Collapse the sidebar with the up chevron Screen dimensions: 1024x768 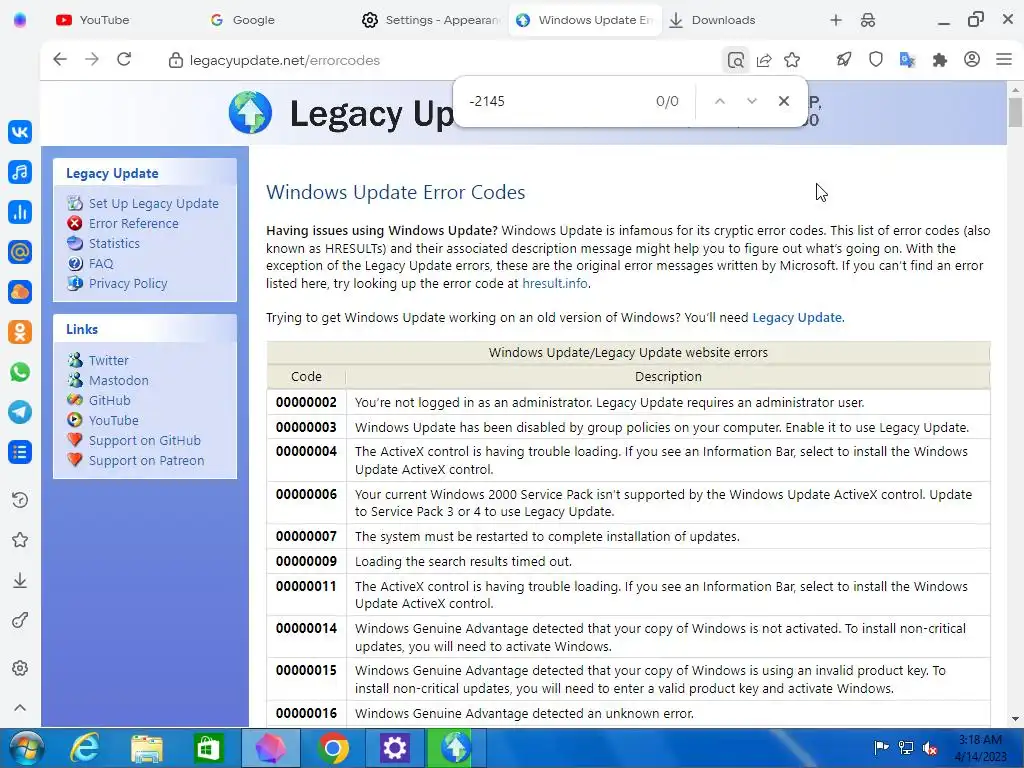pos(20,708)
